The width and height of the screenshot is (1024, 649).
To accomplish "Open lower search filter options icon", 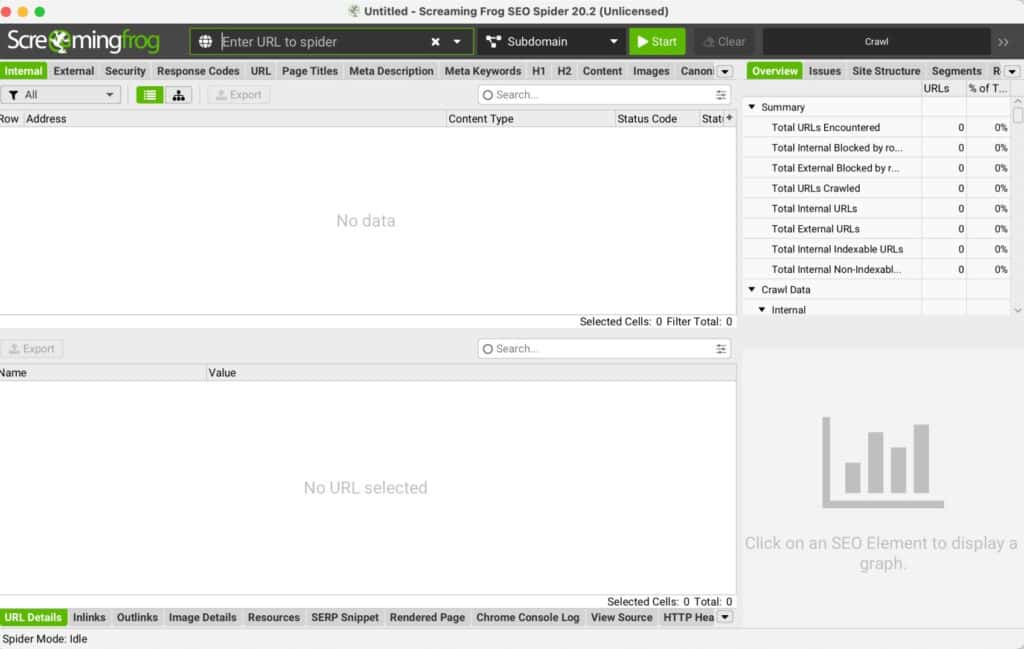I will (x=720, y=349).
